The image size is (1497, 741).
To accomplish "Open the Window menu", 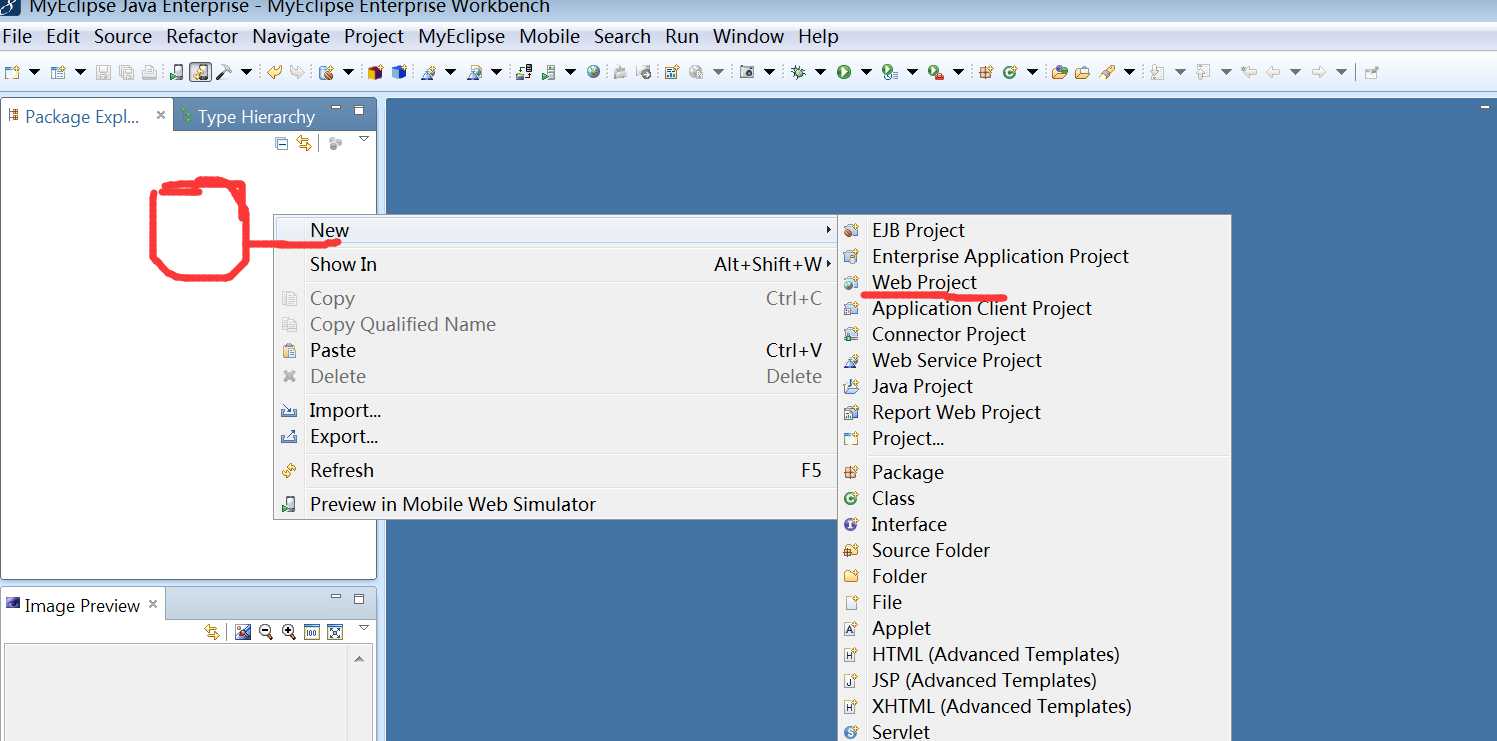I will [x=748, y=36].
